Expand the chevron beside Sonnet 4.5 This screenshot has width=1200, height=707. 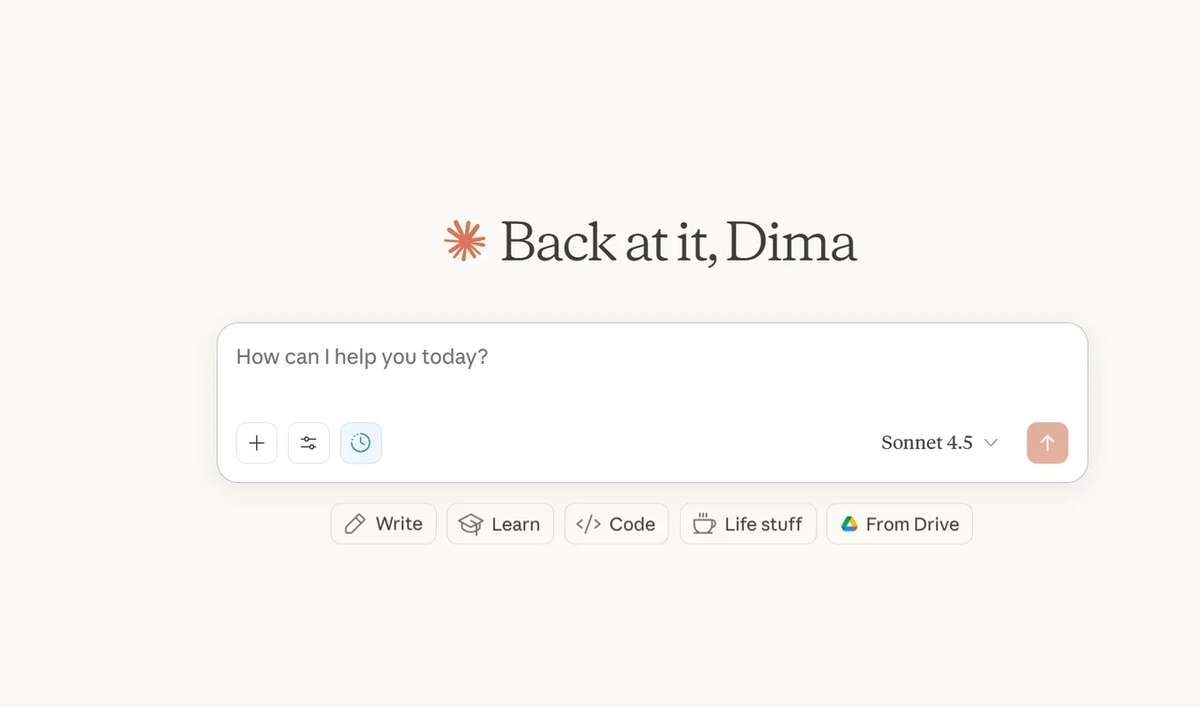coord(991,443)
